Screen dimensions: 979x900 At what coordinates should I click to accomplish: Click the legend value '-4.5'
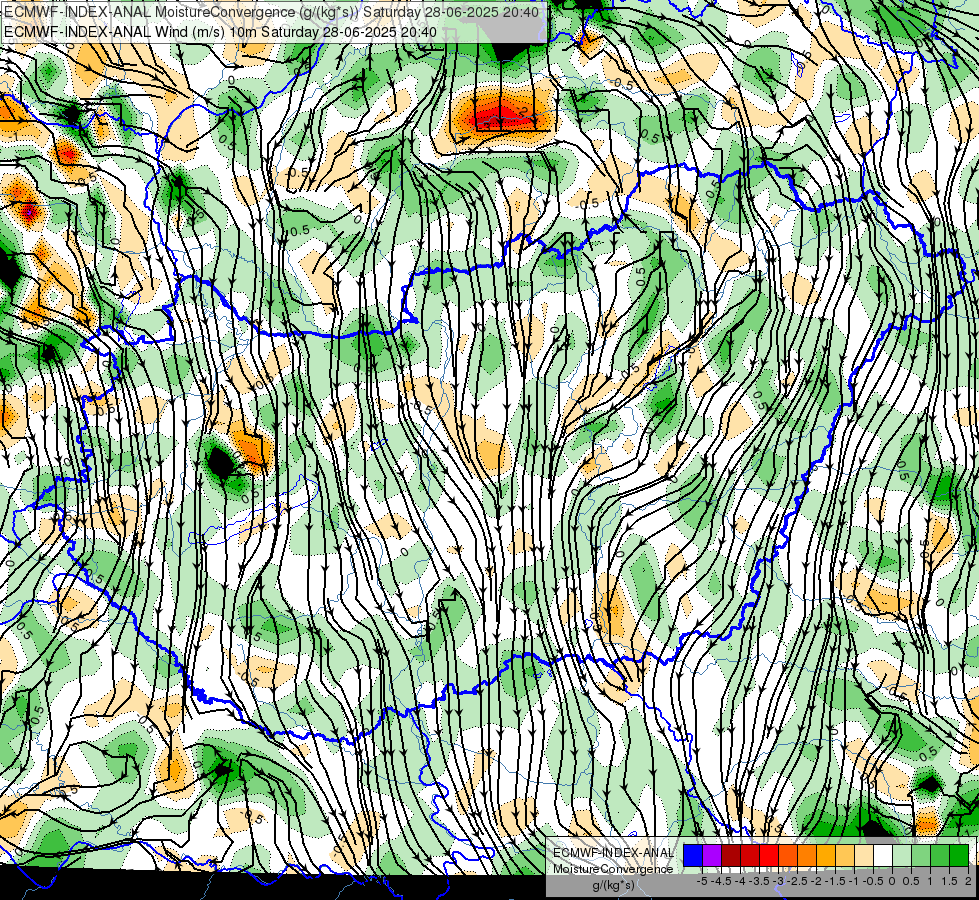pos(721,881)
